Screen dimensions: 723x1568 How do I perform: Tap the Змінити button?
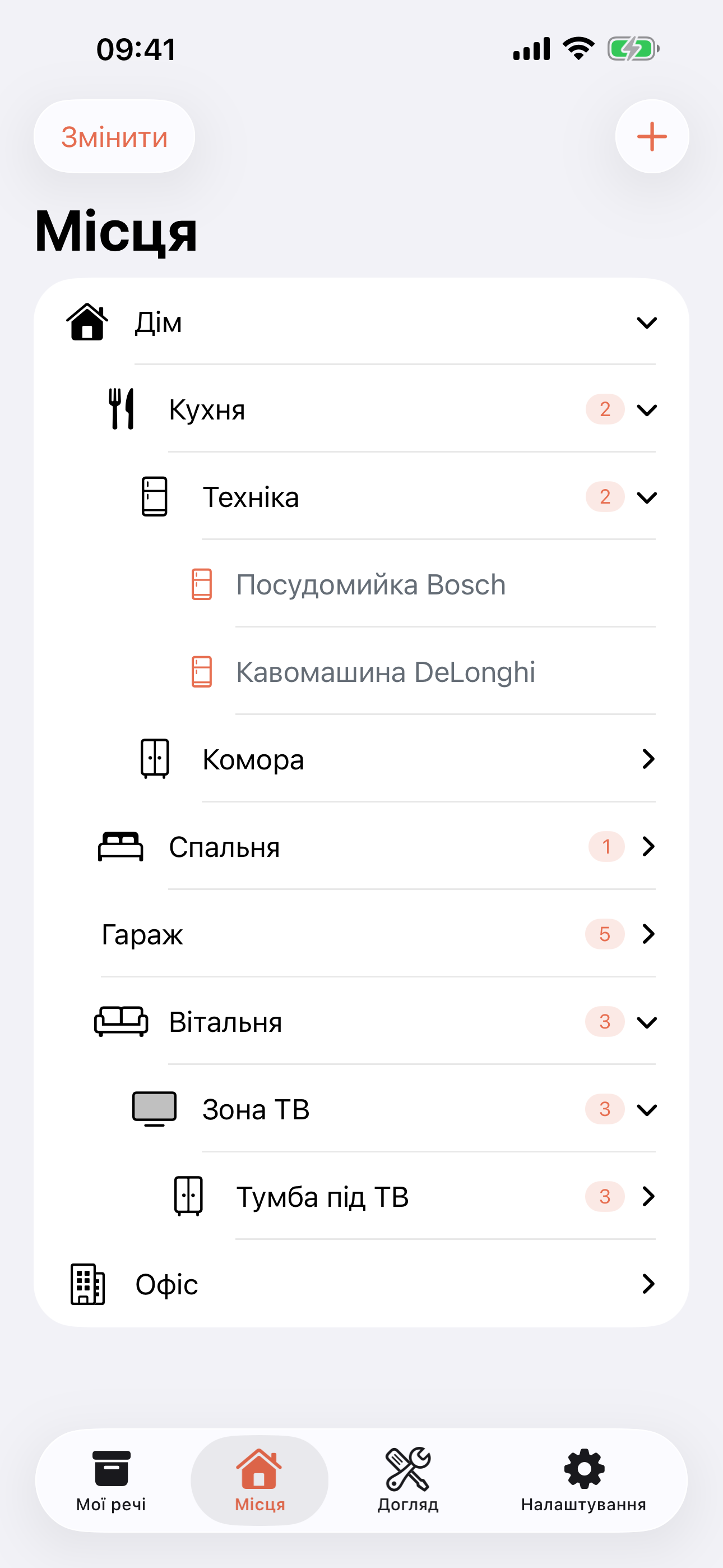pyautogui.click(x=114, y=137)
